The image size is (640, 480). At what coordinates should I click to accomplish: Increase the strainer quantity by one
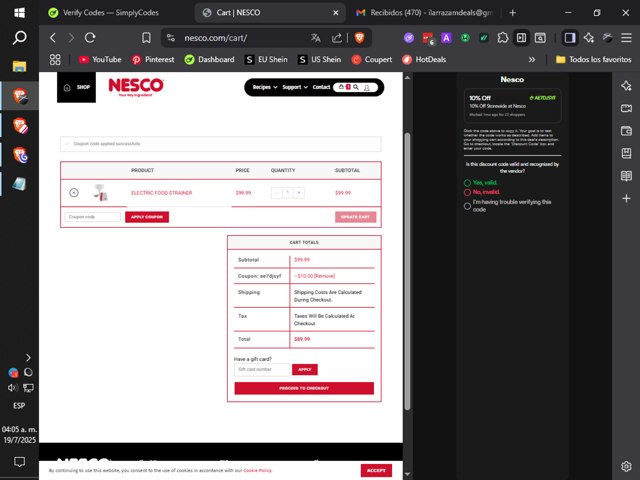coord(299,193)
